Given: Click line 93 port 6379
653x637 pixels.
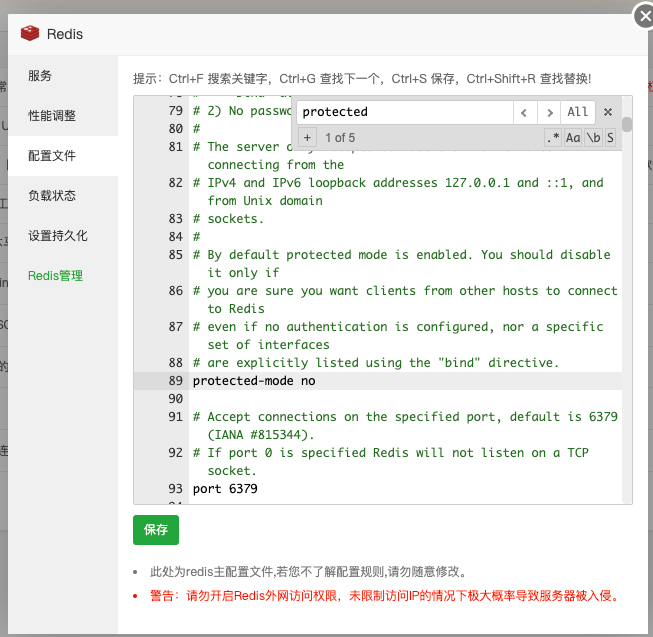Looking at the screenshot, I should pos(225,488).
